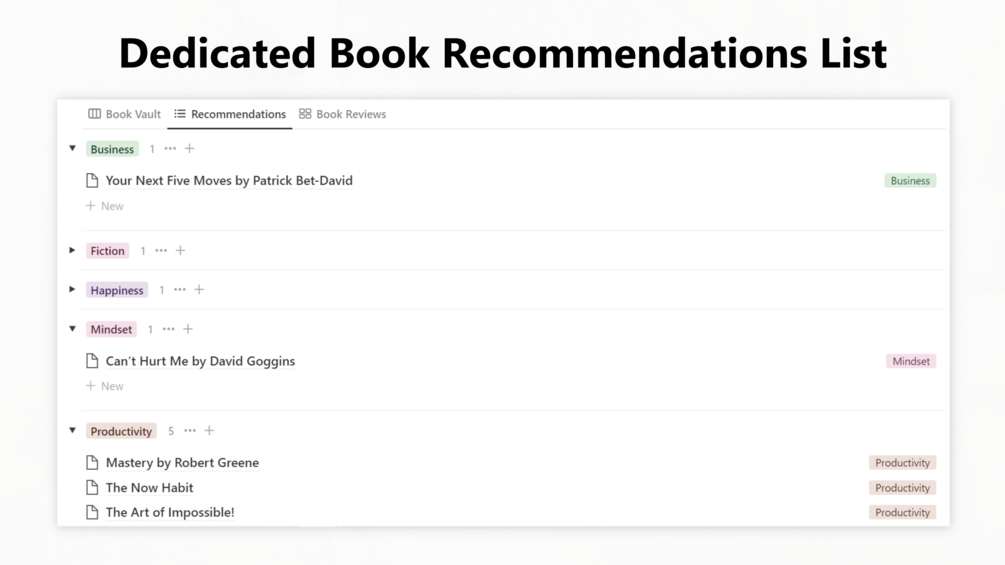Open three-dot menu beside Fiction group
1005x565 pixels.
click(161, 251)
